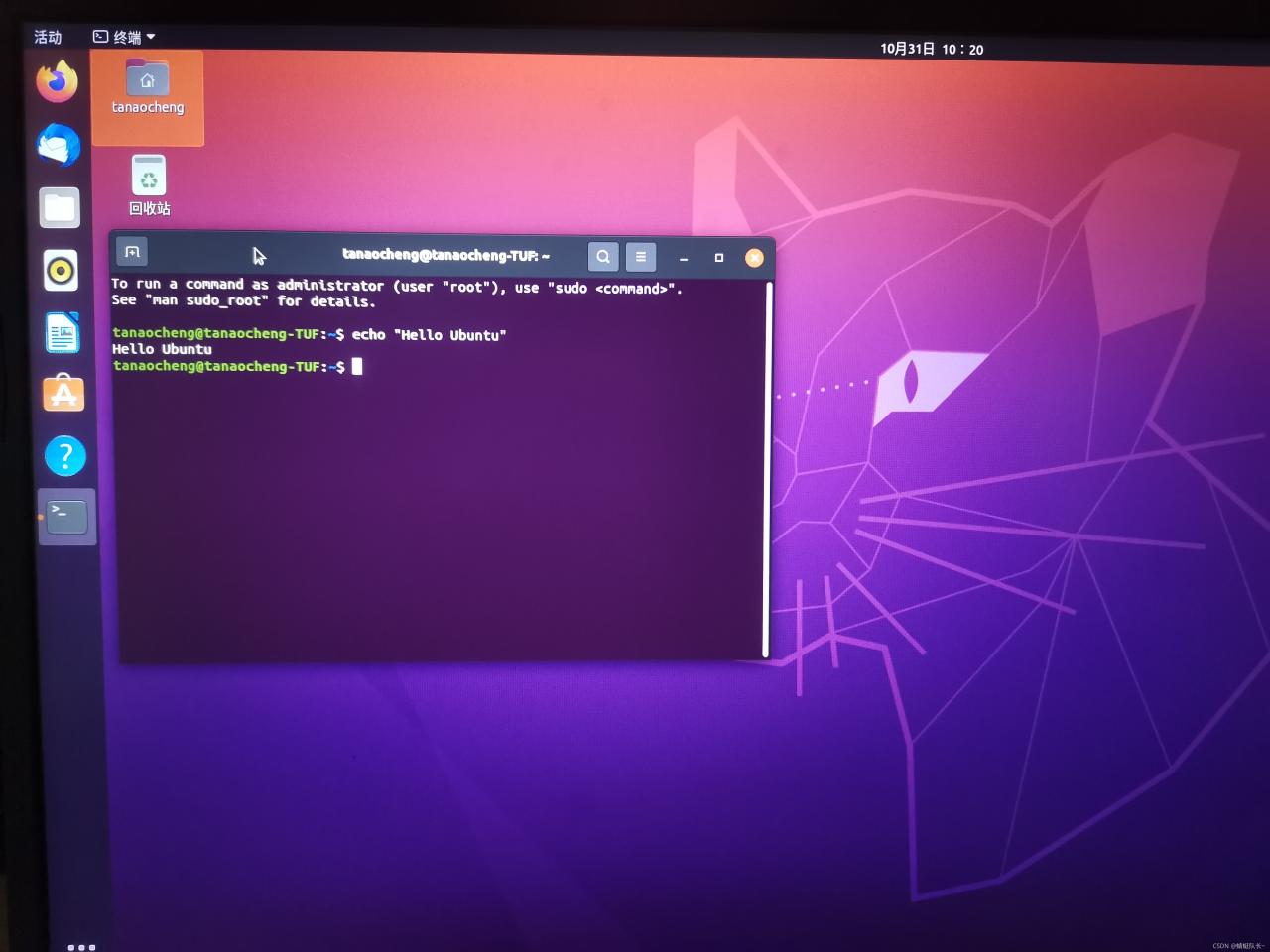Select the 回收站 trash icon on desktop

tap(149, 185)
